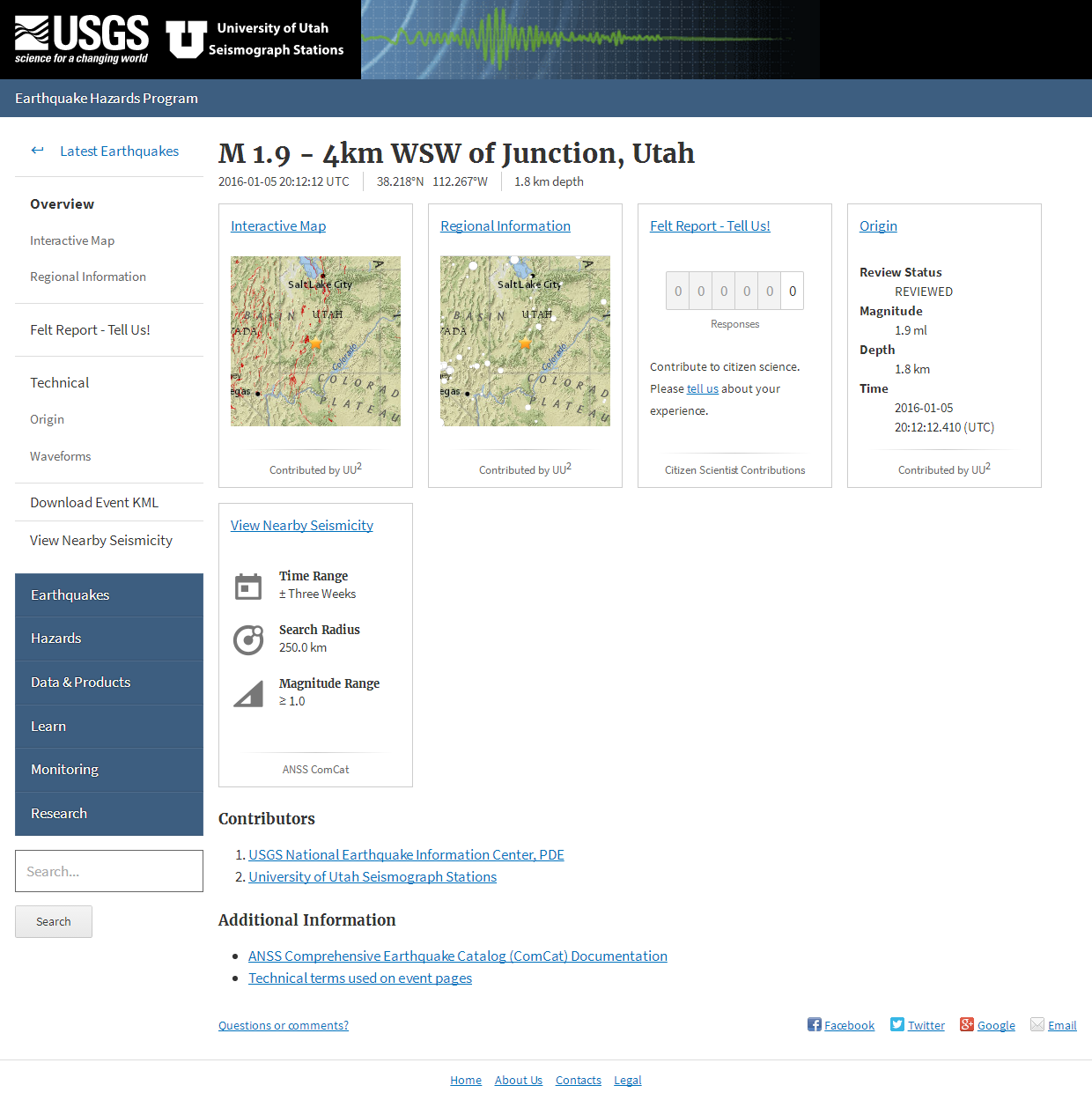Screen dimensions: 1092x1100
Task: Click Download Event KML
Action: click(x=94, y=502)
